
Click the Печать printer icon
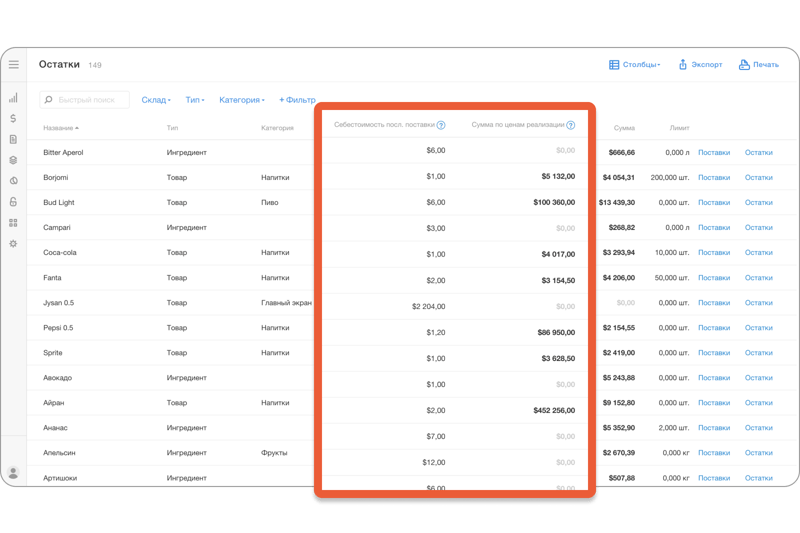point(744,64)
